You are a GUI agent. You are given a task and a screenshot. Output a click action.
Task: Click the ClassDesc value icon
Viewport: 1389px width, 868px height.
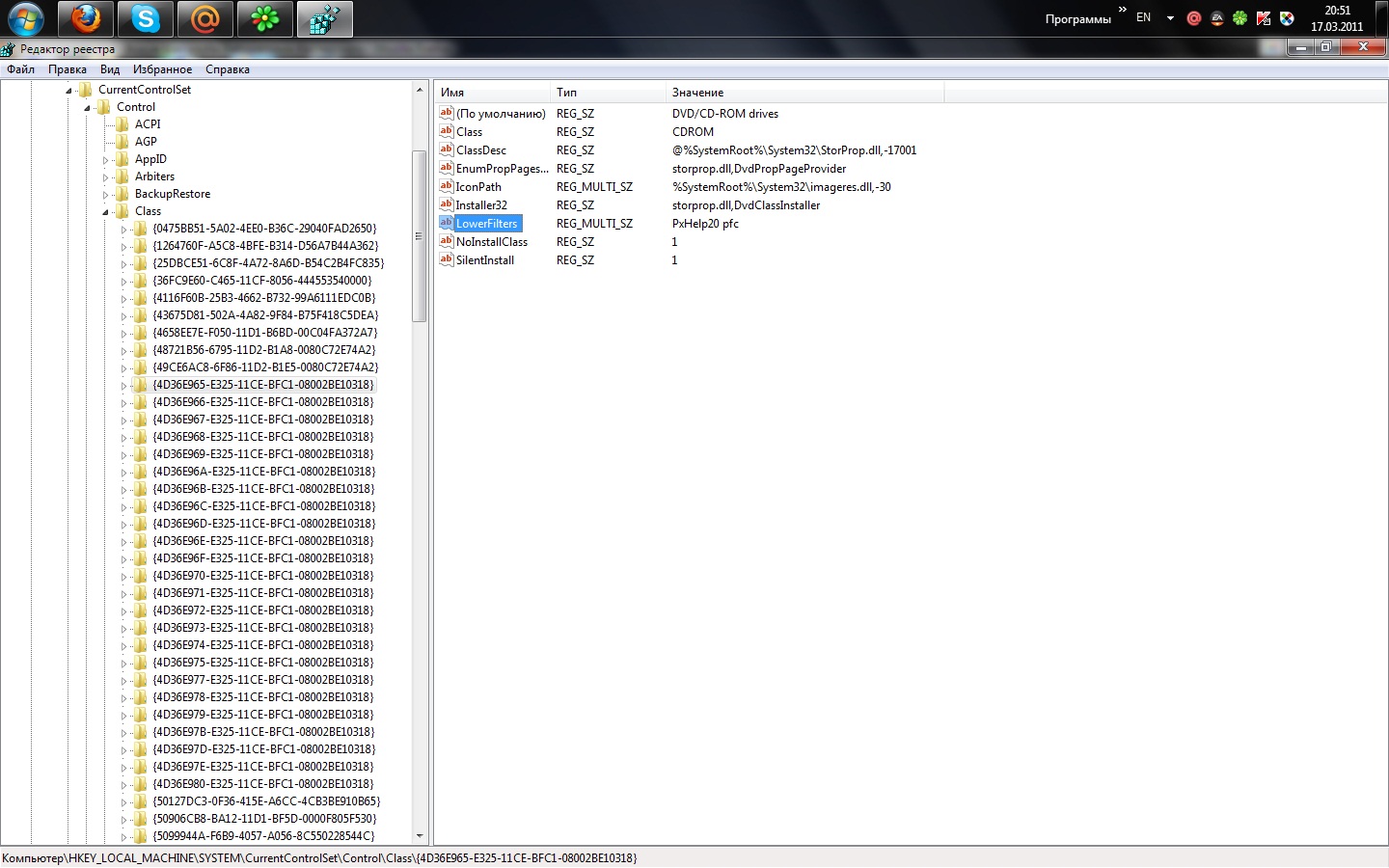click(446, 149)
